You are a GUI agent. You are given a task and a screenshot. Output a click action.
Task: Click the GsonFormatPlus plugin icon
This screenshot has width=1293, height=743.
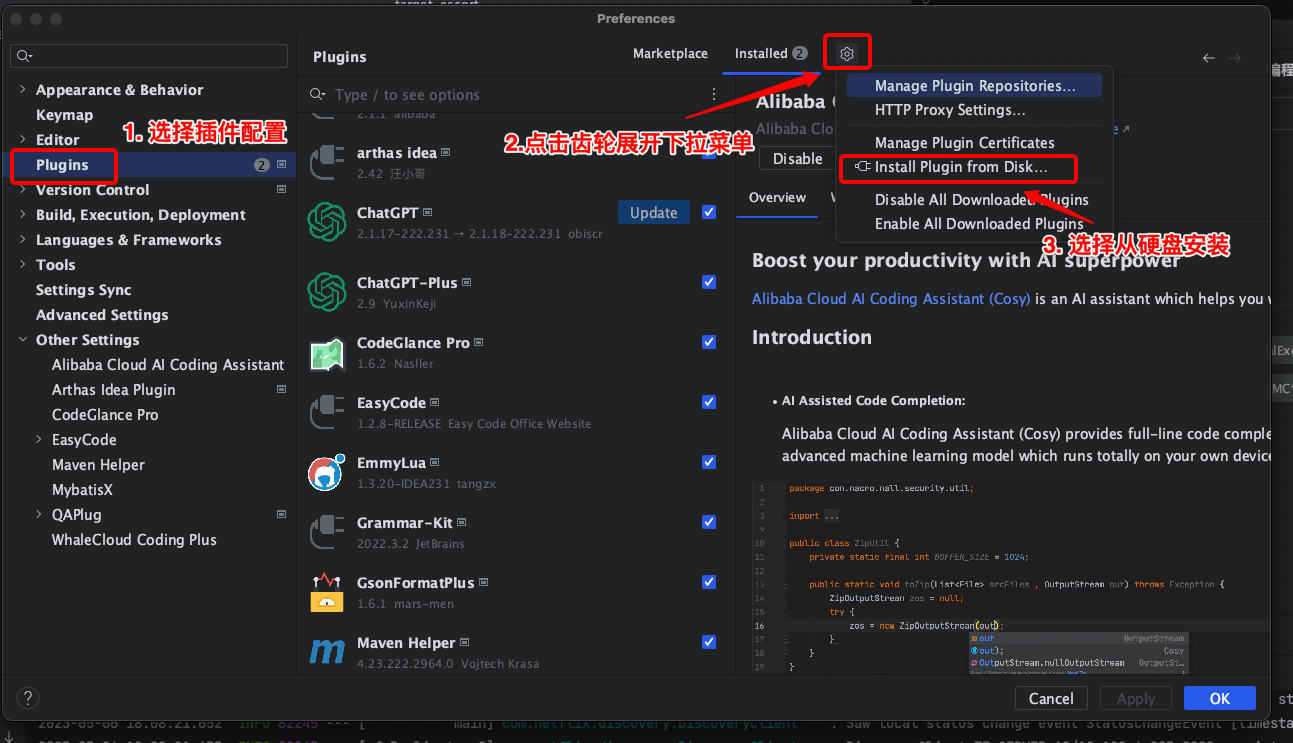326,592
